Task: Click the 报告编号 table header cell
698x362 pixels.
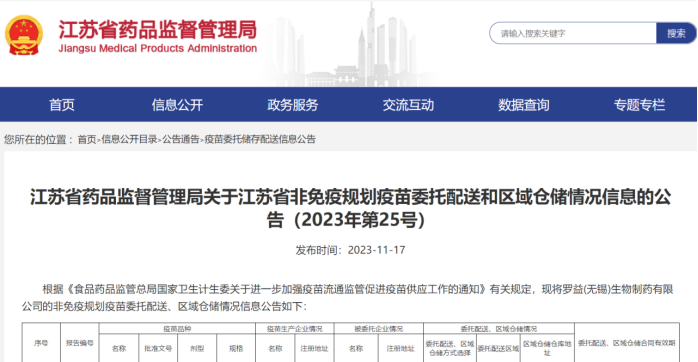Action: click(x=80, y=343)
